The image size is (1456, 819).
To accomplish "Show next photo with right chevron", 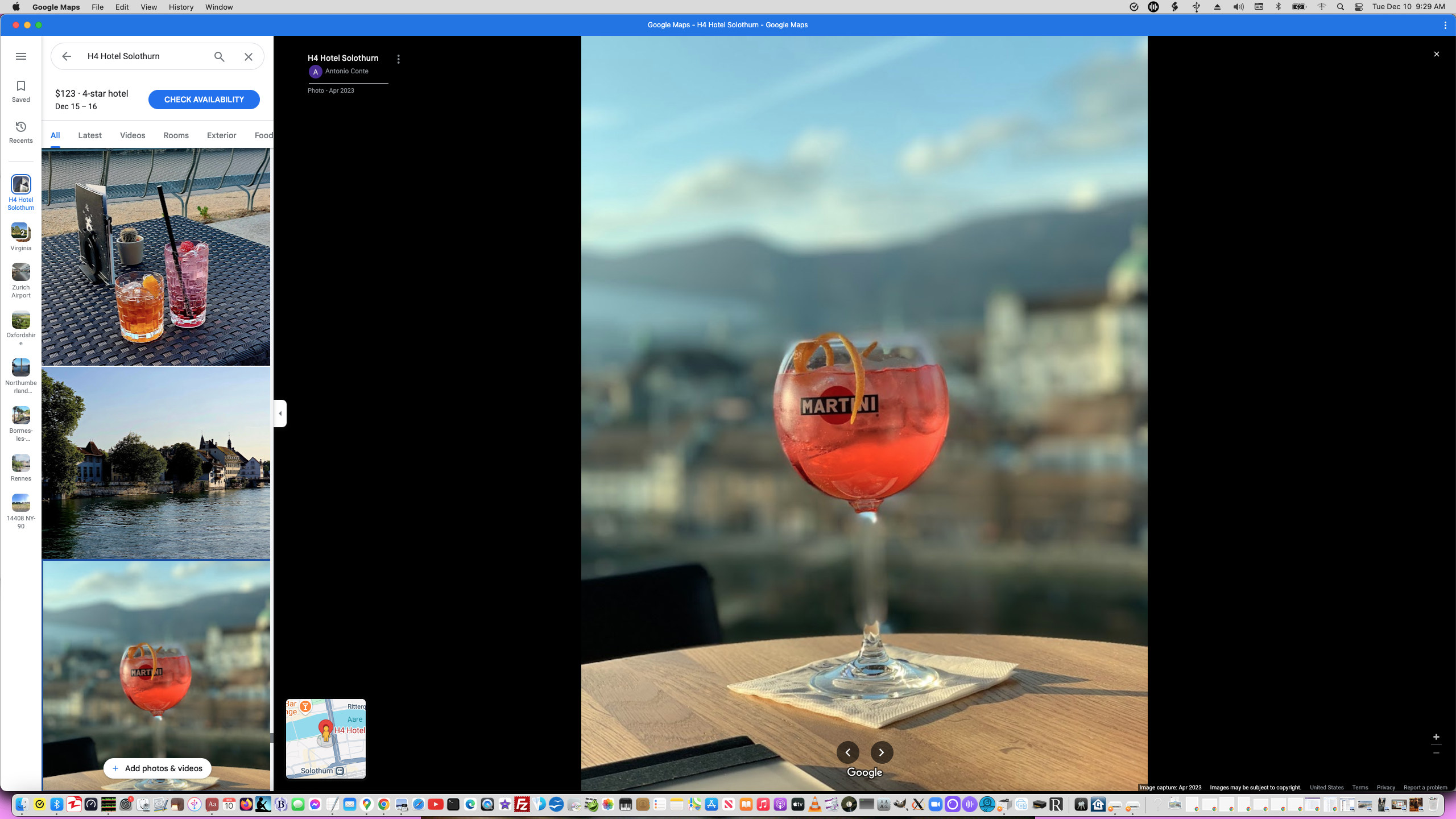I will click(x=882, y=752).
